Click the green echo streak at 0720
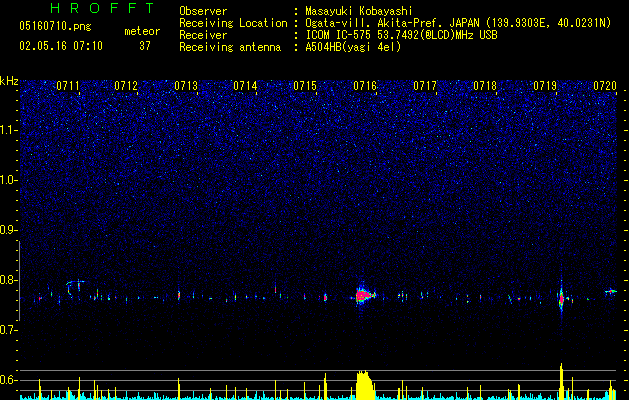This screenshot has width=629, height=400. pos(611,291)
